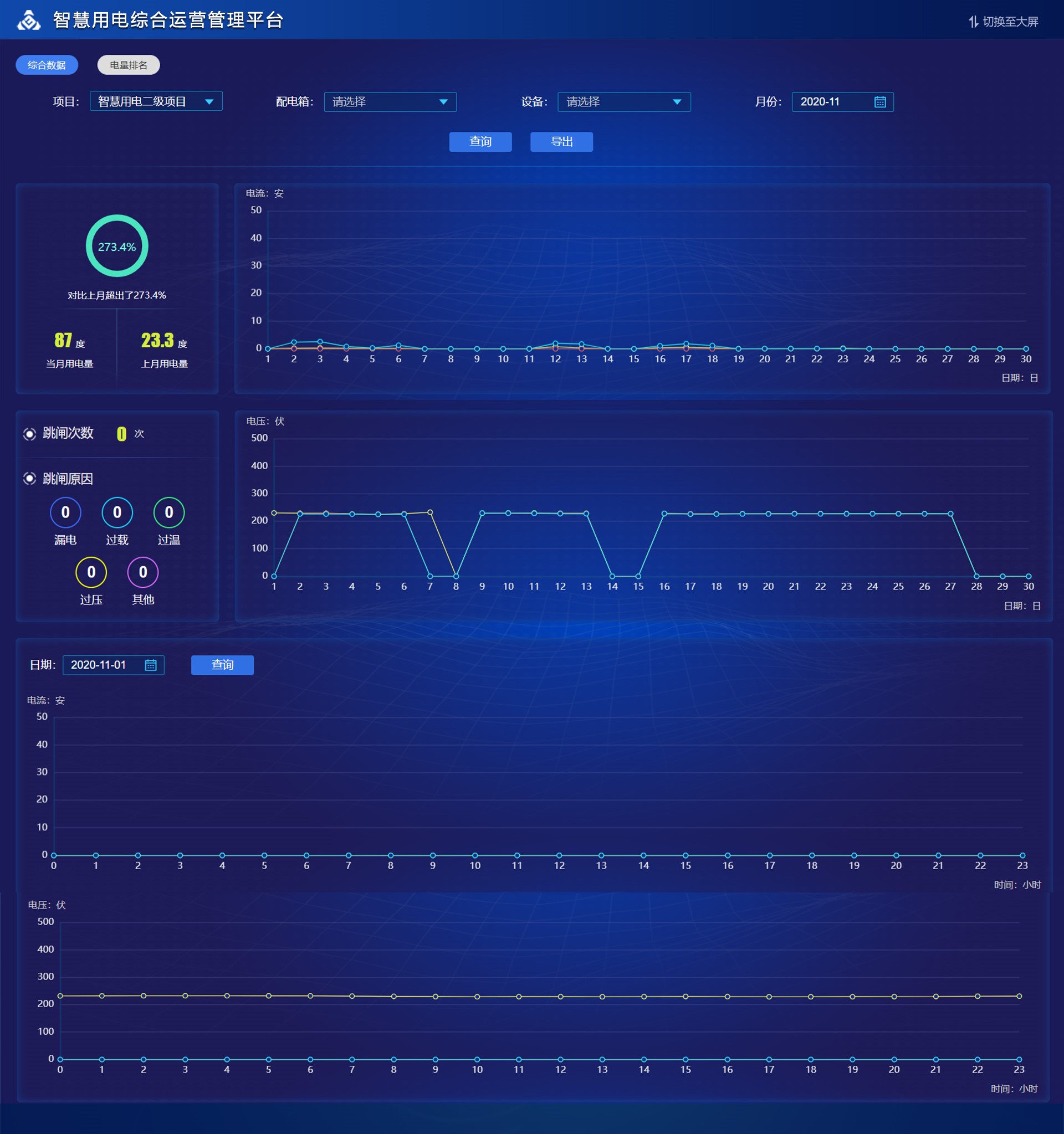Click the overvoltage (过压) count circle
The height and width of the screenshot is (1134, 1064).
coord(91,572)
